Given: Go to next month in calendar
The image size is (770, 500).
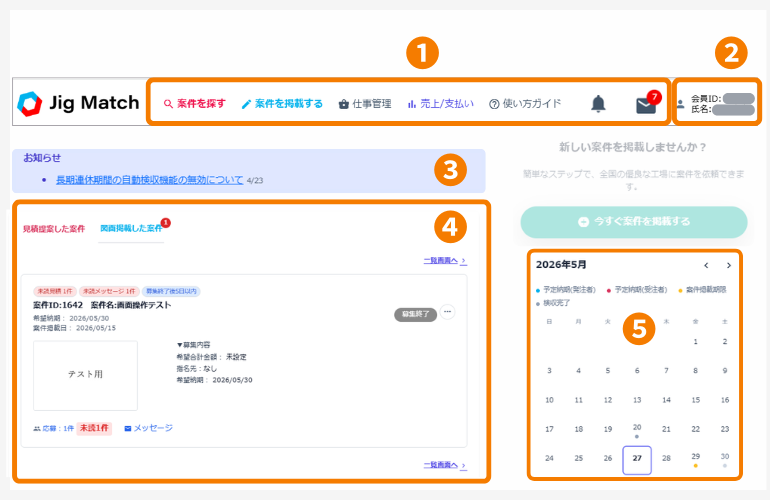Looking at the screenshot, I should tap(729, 265).
